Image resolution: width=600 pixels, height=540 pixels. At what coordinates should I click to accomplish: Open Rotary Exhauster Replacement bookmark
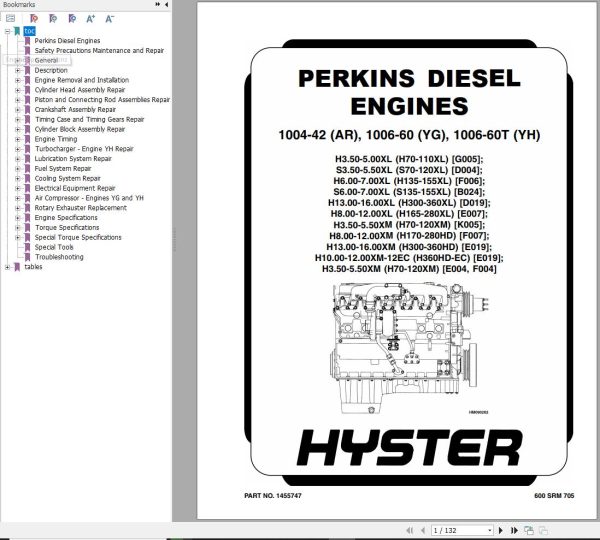81,208
